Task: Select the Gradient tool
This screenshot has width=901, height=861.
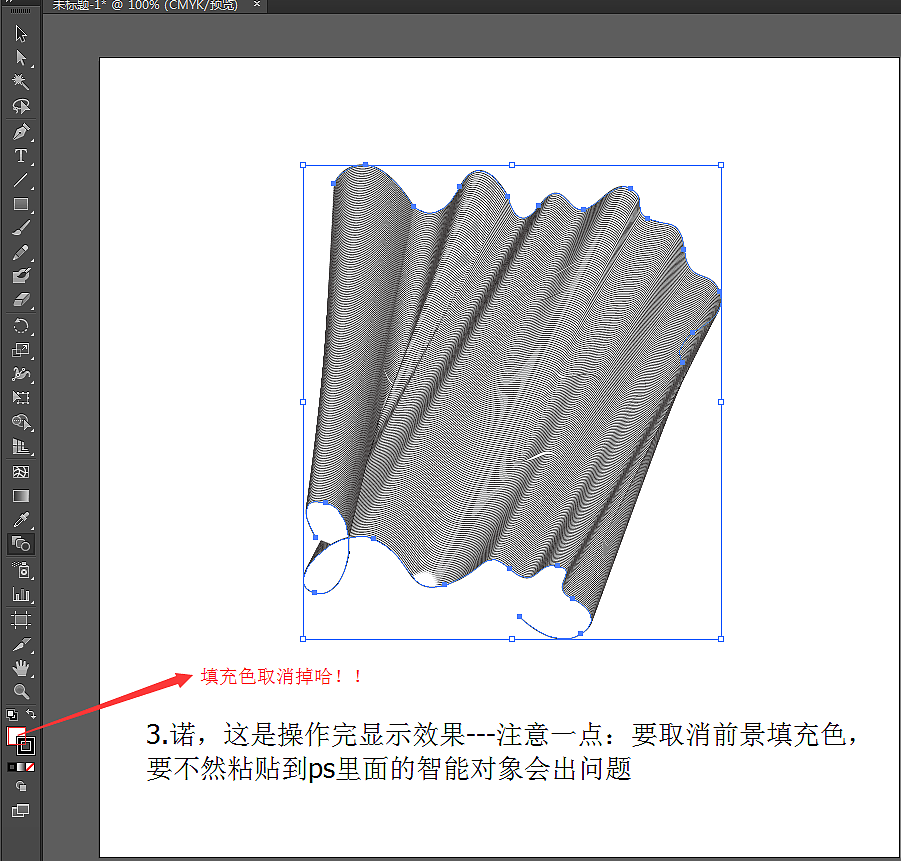Action: (x=21, y=496)
